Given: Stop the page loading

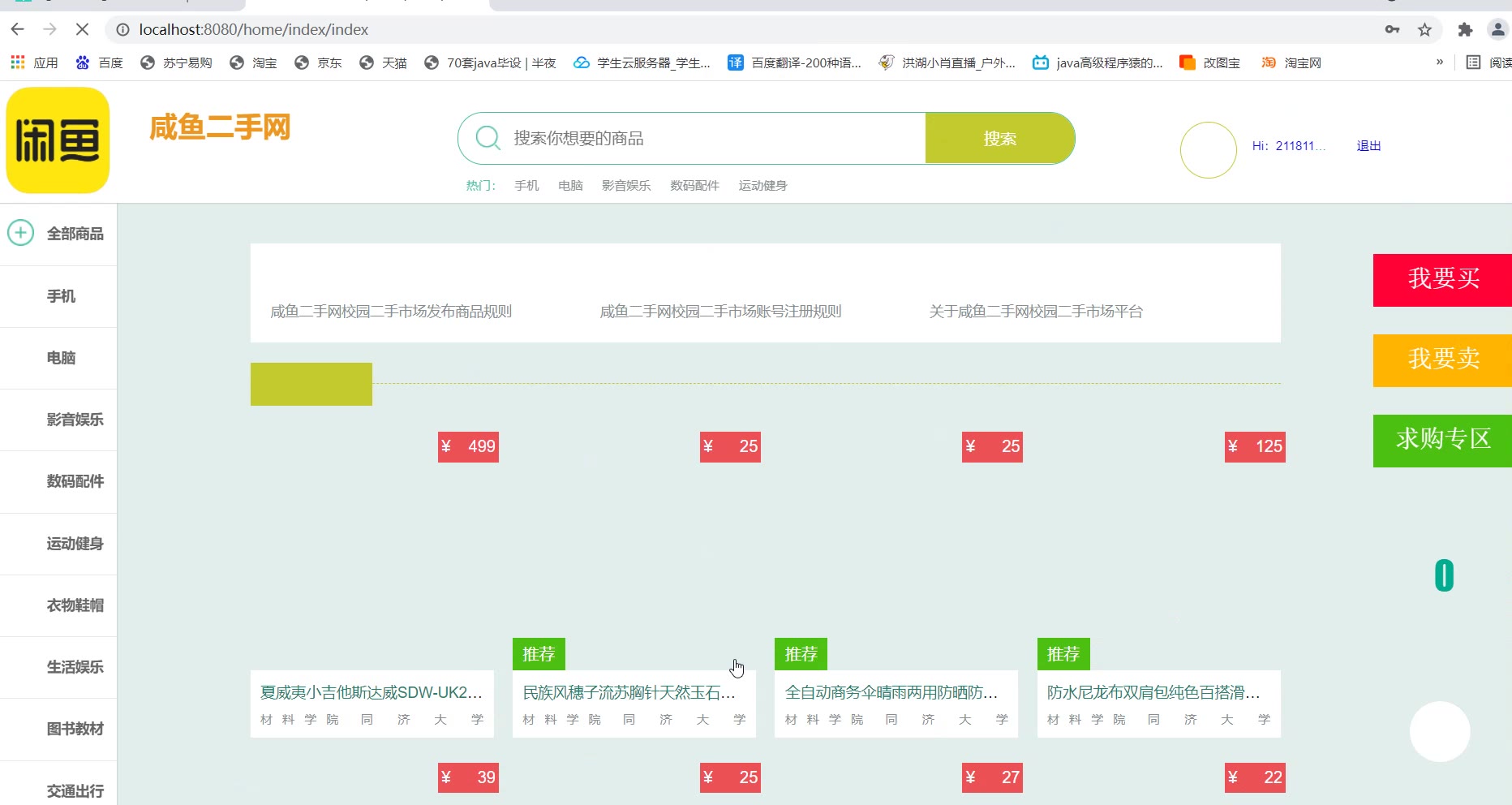Looking at the screenshot, I should pyautogui.click(x=82, y=29).
